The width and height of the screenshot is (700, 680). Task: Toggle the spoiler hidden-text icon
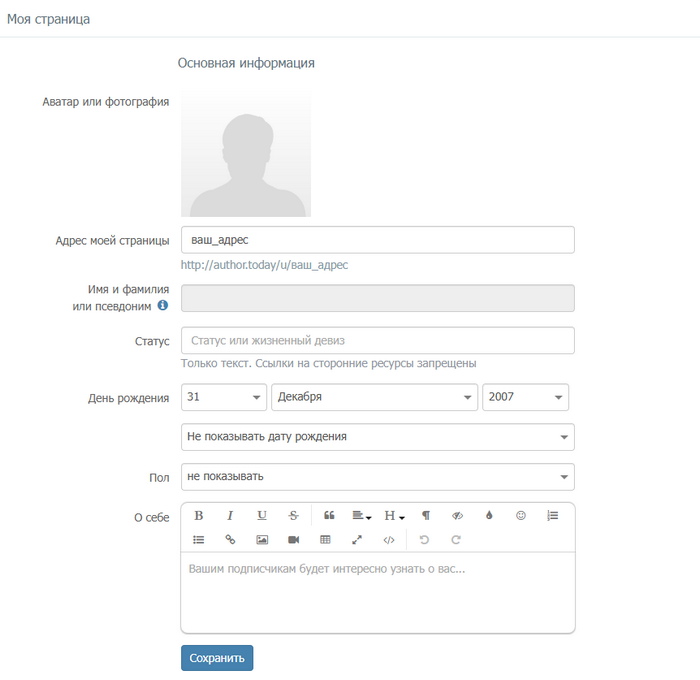[457, 516]
